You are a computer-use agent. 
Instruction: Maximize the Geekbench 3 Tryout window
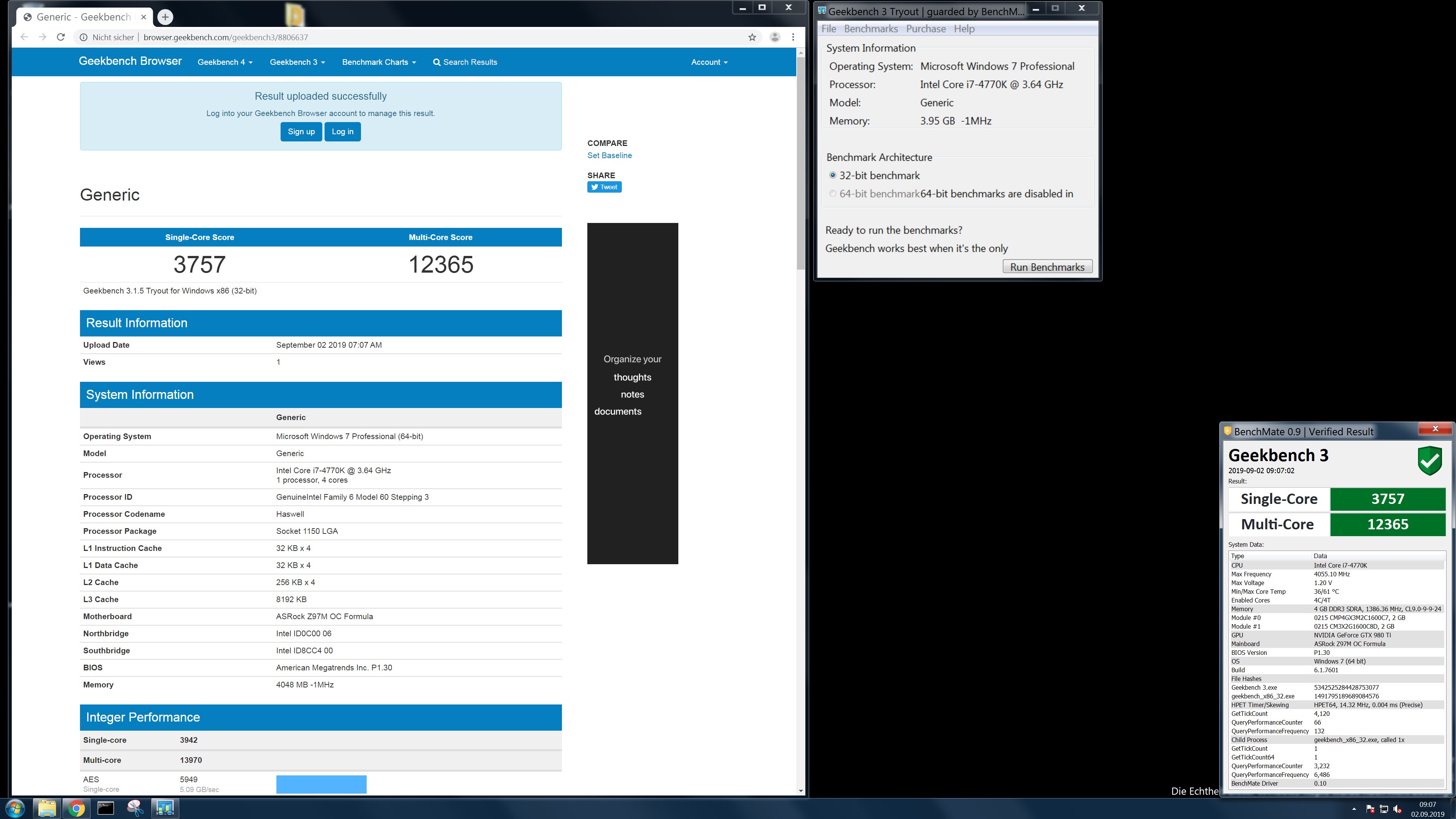click(1055, 8)
